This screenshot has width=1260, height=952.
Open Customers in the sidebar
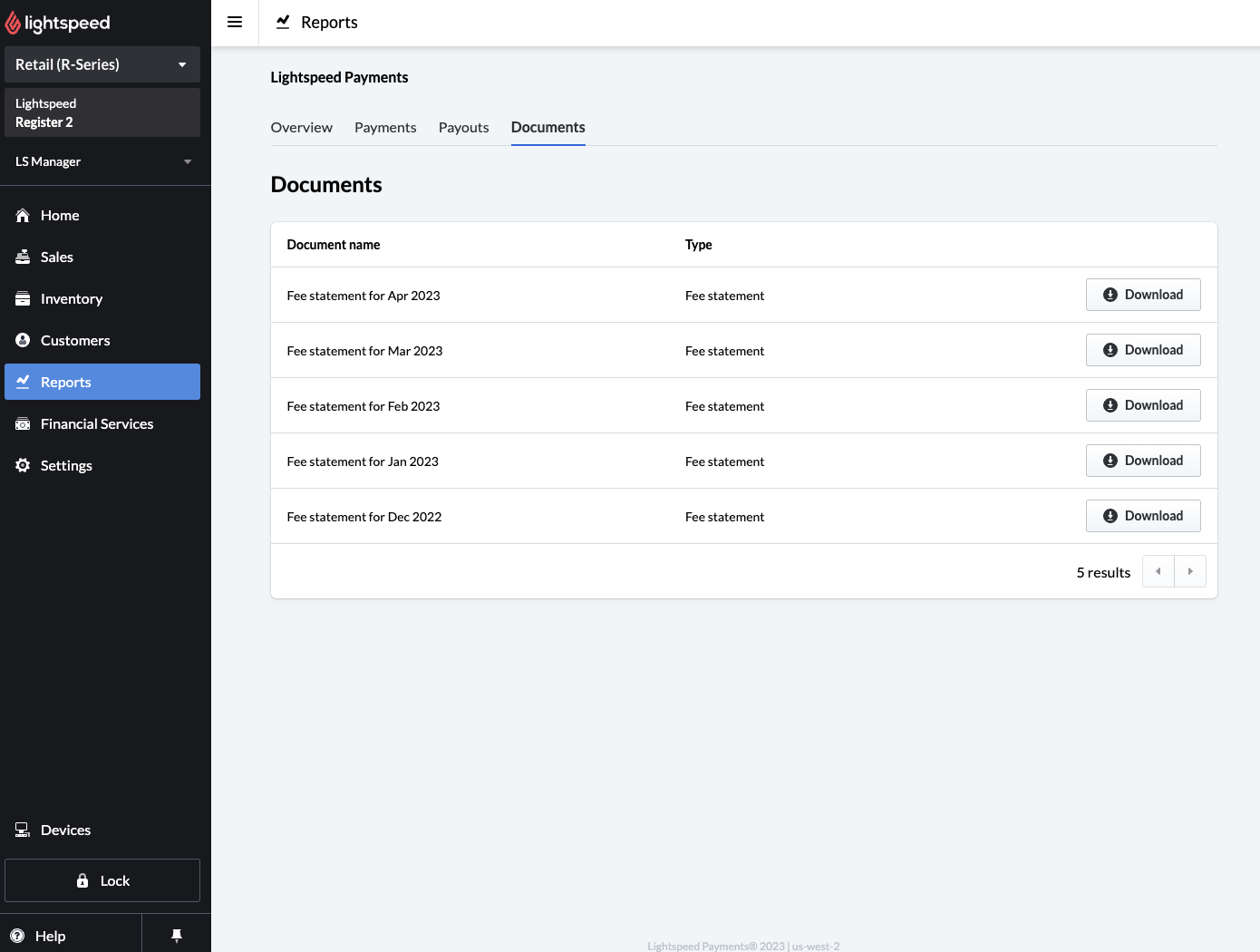click(x=102, y=341)
